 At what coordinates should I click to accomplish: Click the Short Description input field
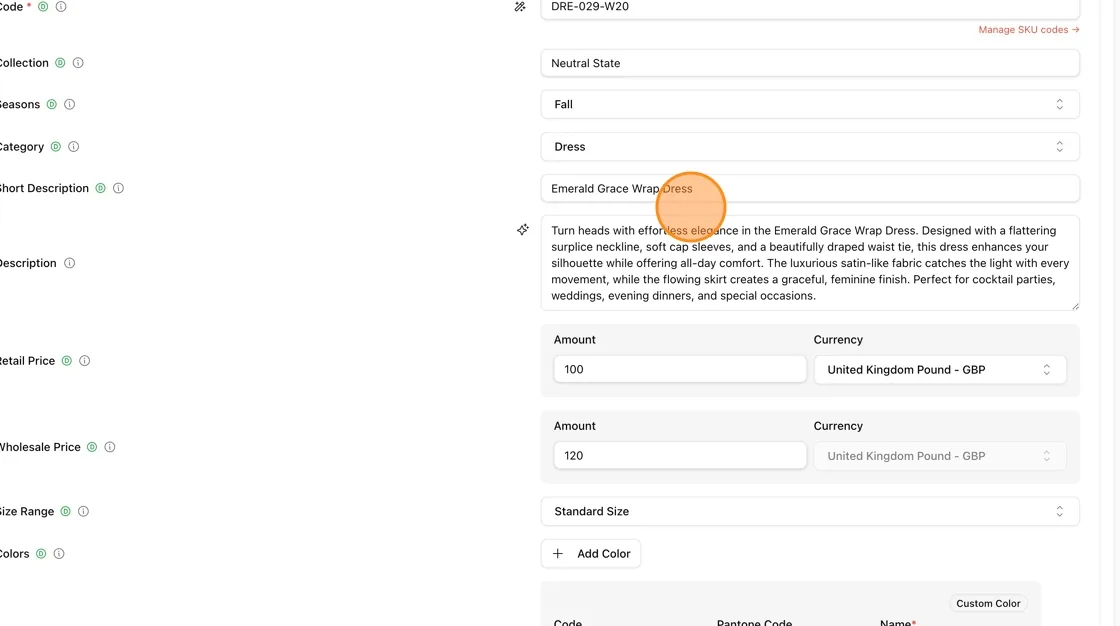click(x=810, y=189)
